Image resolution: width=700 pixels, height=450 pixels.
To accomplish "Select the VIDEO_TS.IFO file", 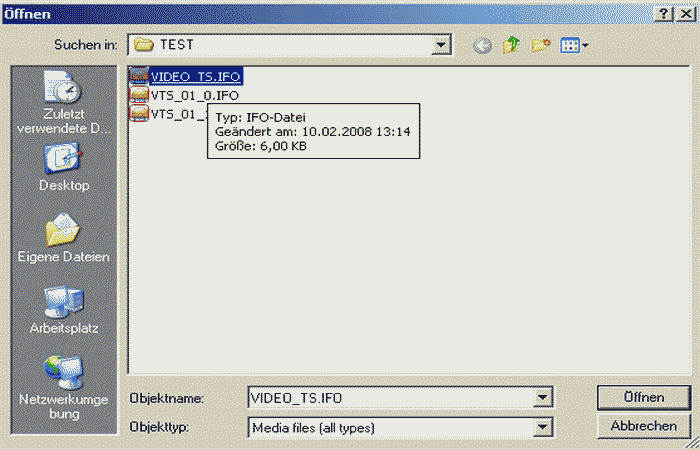I will click(195, 76).
